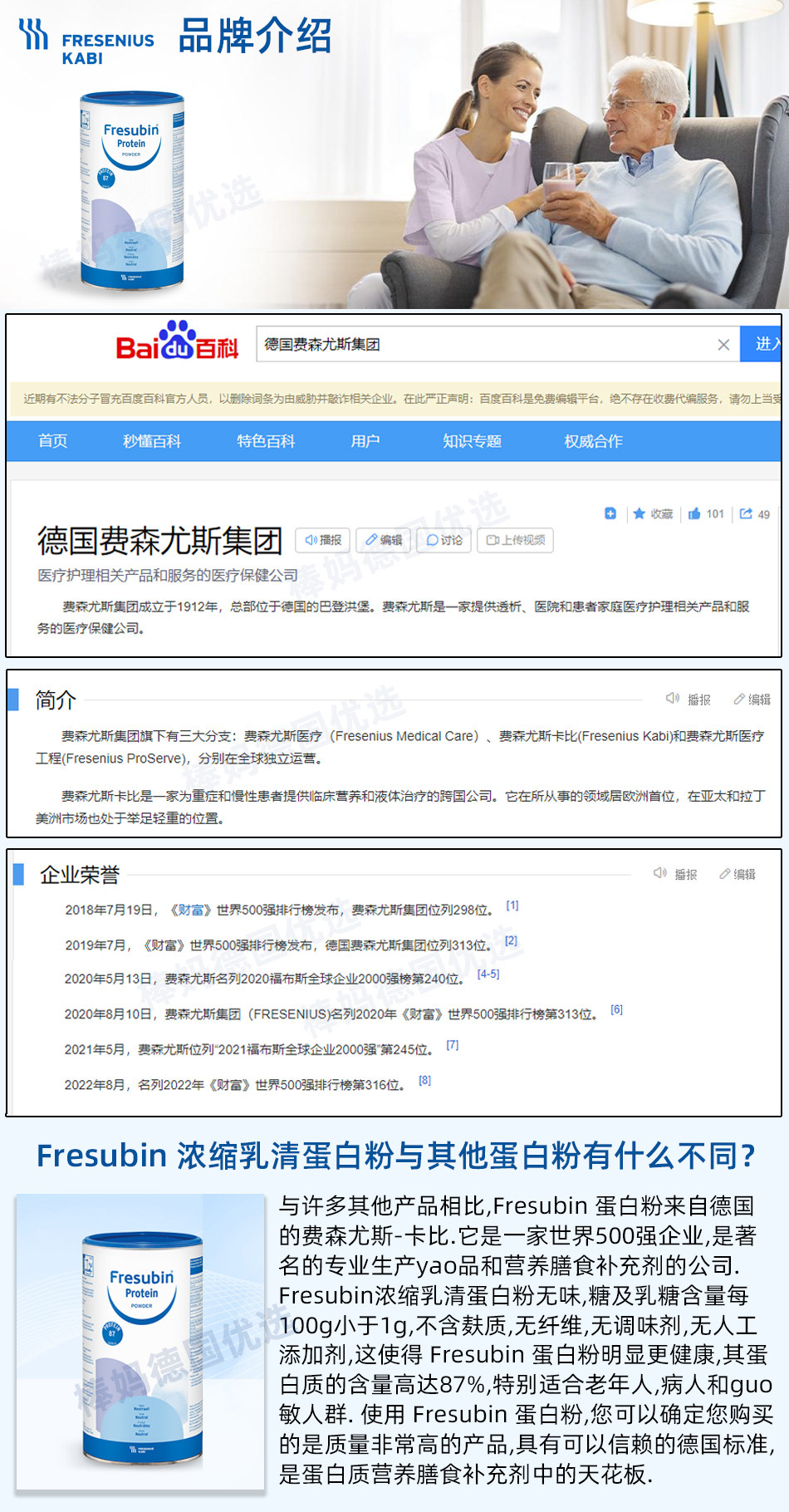Click the 《财富》 link in the 2018 entry
The width and height of the screenshot is (789, 1512).
click(x=190, y=911)
